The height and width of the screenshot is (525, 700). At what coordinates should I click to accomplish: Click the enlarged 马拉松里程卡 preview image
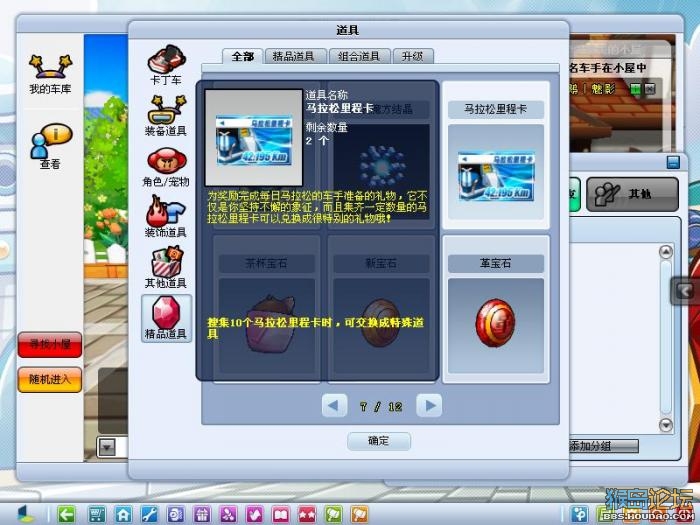[x=254, y=138]
